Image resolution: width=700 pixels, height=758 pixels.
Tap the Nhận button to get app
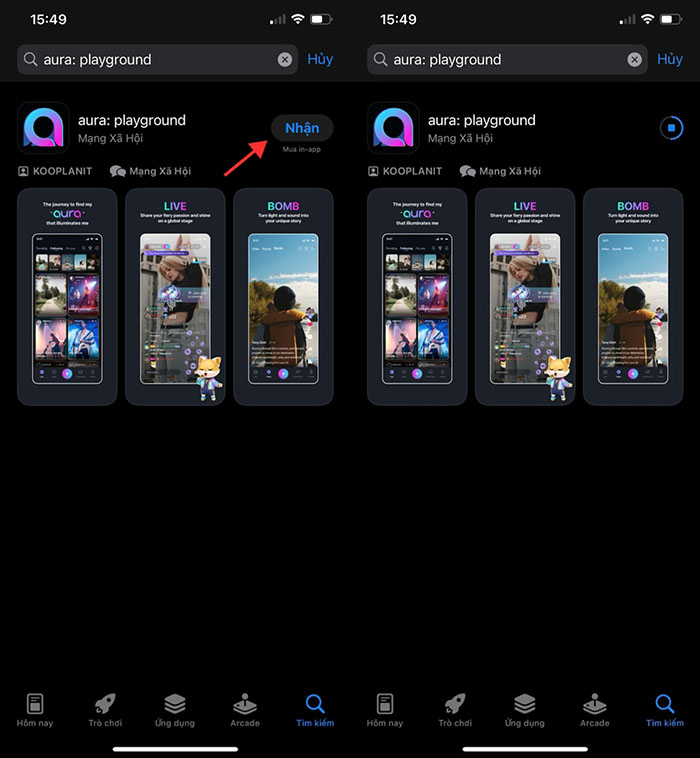(301, 128)
